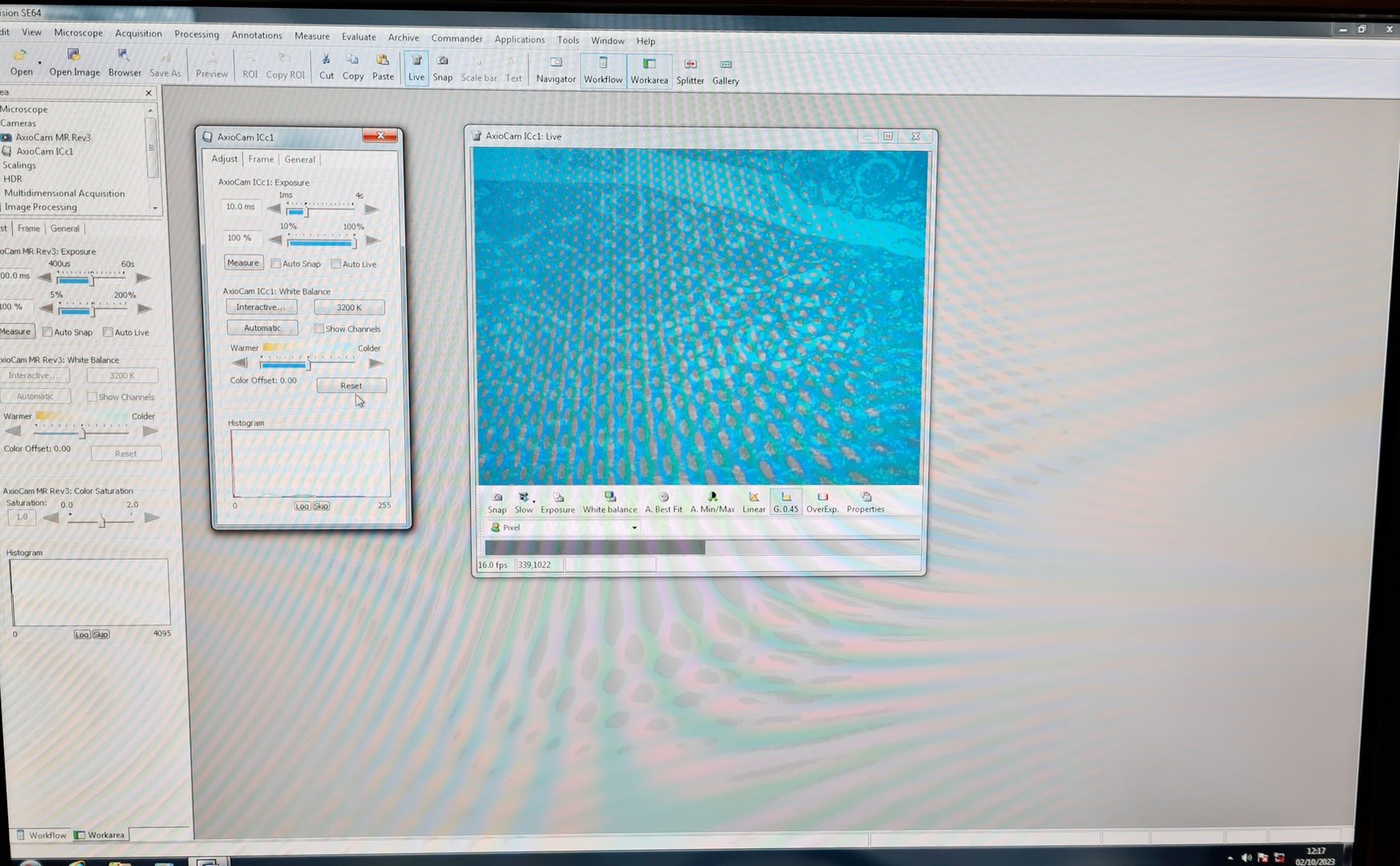This screenshot has height=866, width=1400.
Task: Click White balance icon in Live window
Action: 609,501
